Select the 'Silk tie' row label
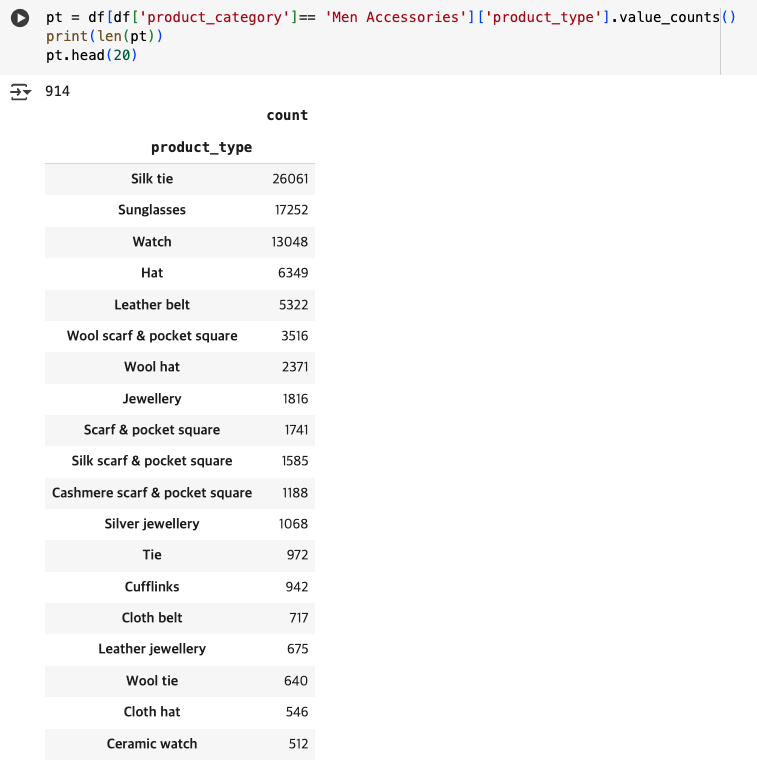Image resolution: width=757 pixels, height=764 pixels. click(x=152, y=179)
